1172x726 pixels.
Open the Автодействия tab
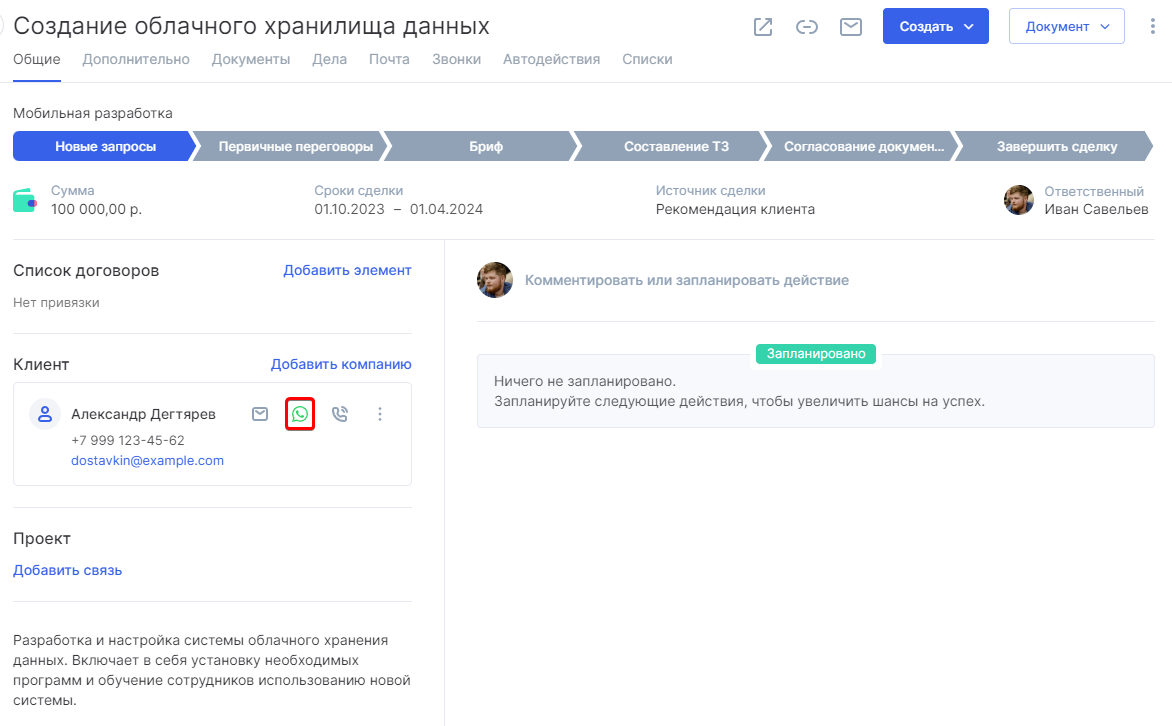[x=551, y=59]
